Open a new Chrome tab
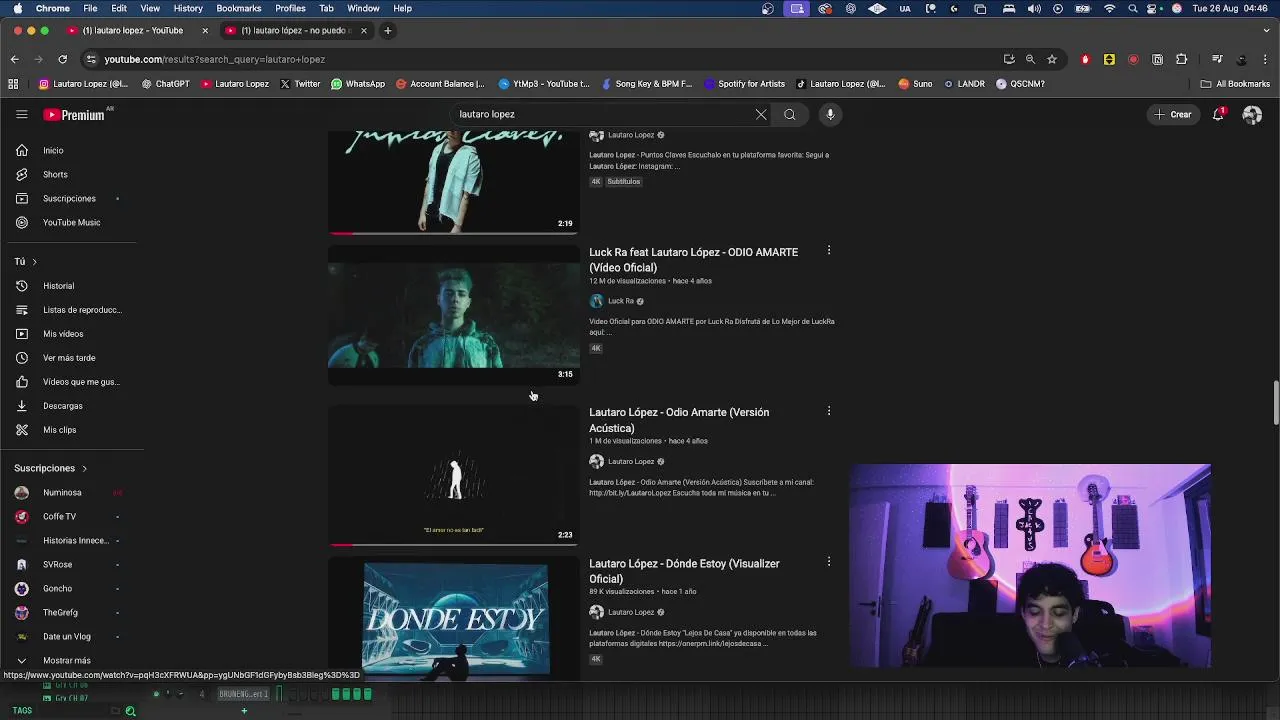 tap(388, 30)
